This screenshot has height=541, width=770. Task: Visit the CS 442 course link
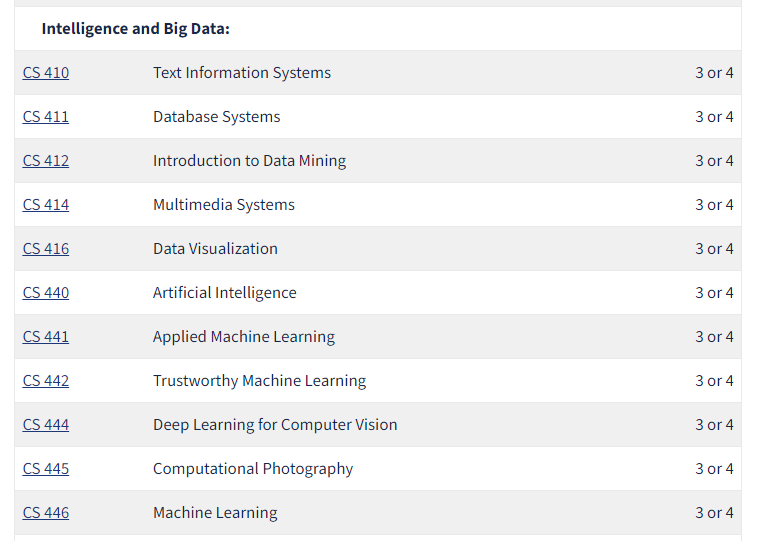[46, 381]
